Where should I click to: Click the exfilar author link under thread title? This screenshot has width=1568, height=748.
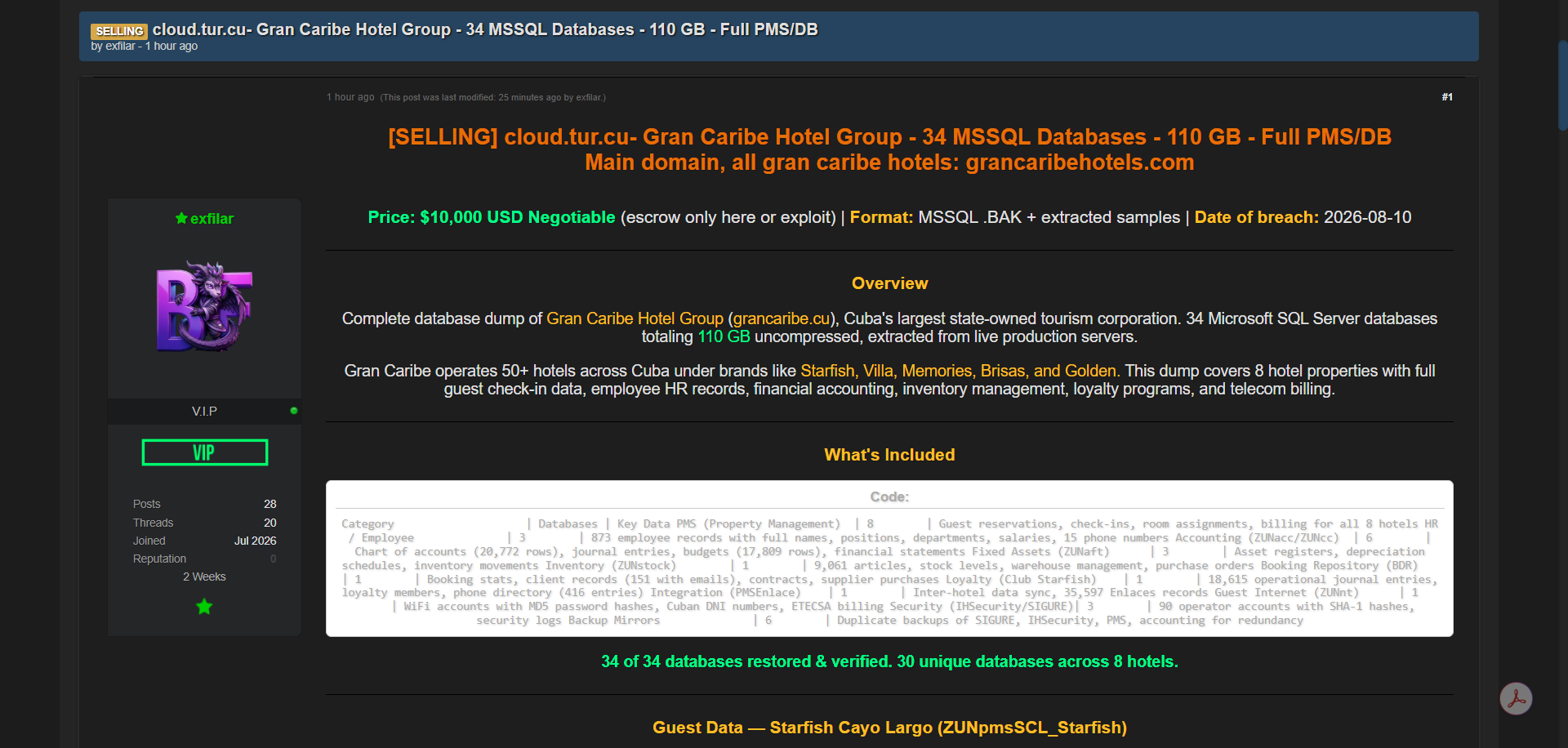pos(120,47)
